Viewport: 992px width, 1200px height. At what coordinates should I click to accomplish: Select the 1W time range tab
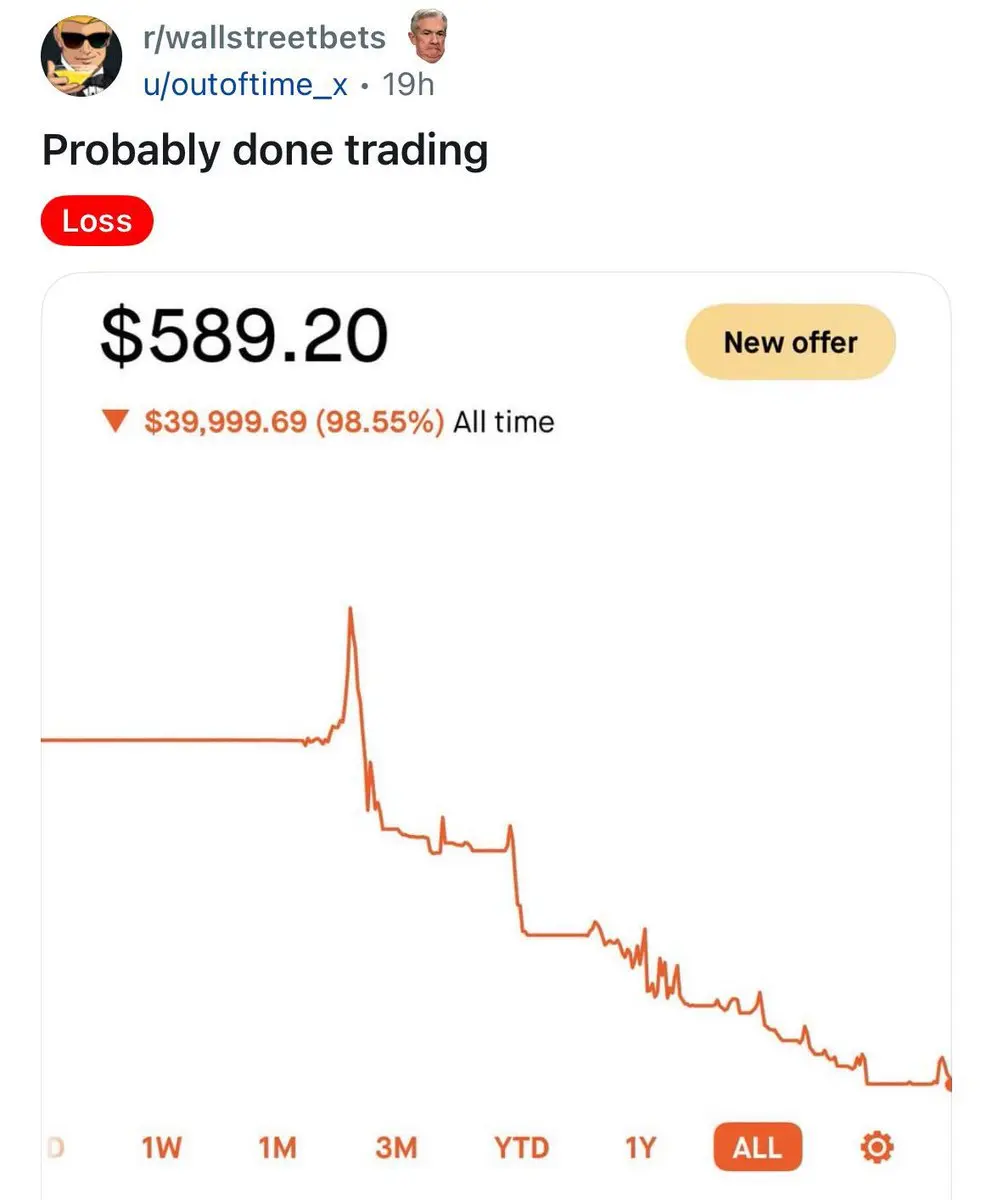(161, 1147)
